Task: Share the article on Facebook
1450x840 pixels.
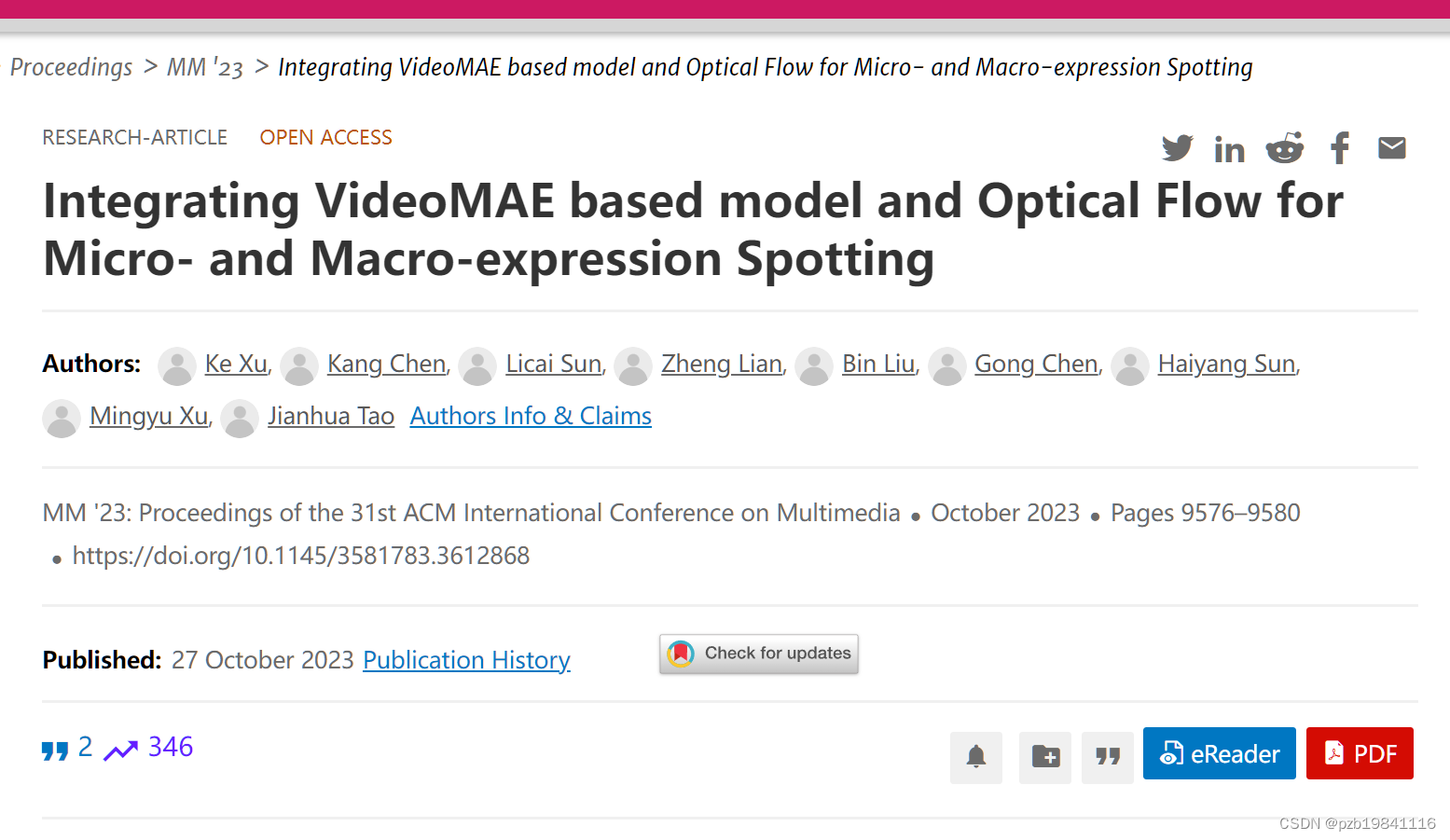Action: click(x=1339, y=147)
